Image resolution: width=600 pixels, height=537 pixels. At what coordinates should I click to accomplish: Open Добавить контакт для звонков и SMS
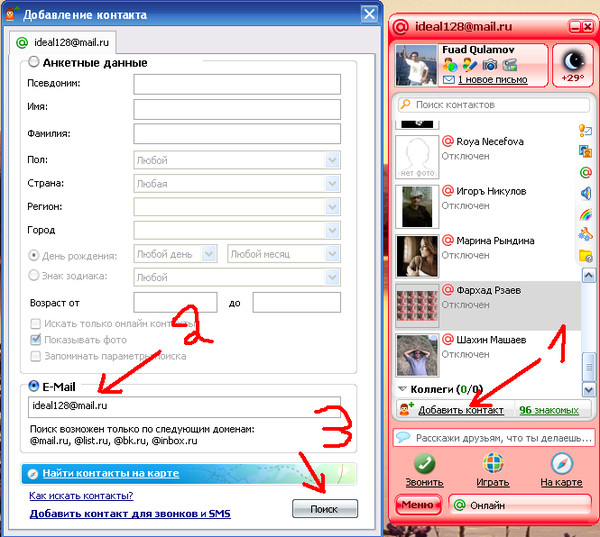point(130,514)
